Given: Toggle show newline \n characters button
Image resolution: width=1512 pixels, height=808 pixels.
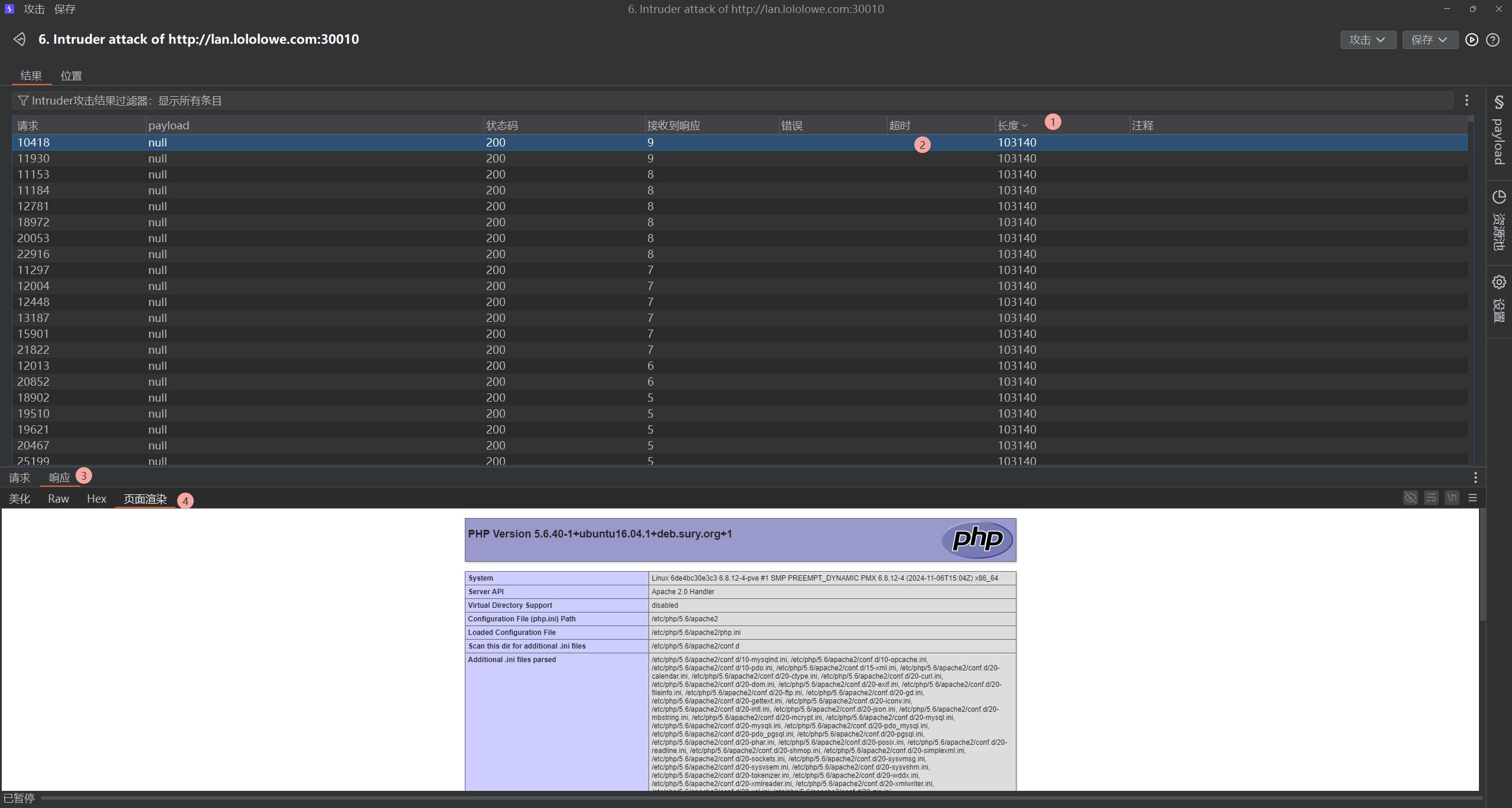Looking at the screenshot, I should tap(1452, 498).
